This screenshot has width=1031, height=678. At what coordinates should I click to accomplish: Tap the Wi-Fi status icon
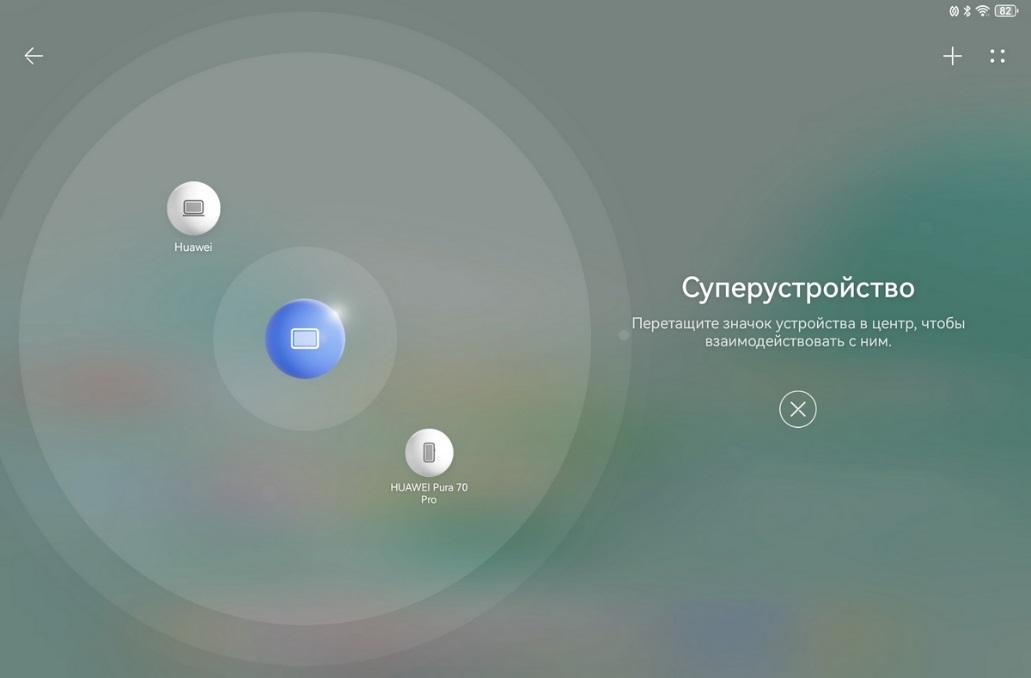coord(982,11)
